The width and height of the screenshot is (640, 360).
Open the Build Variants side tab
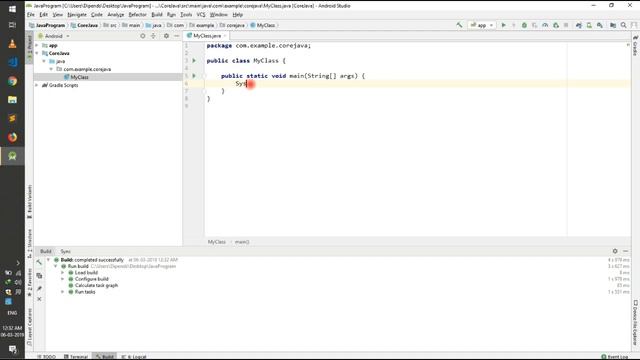(x=29, y=202)
